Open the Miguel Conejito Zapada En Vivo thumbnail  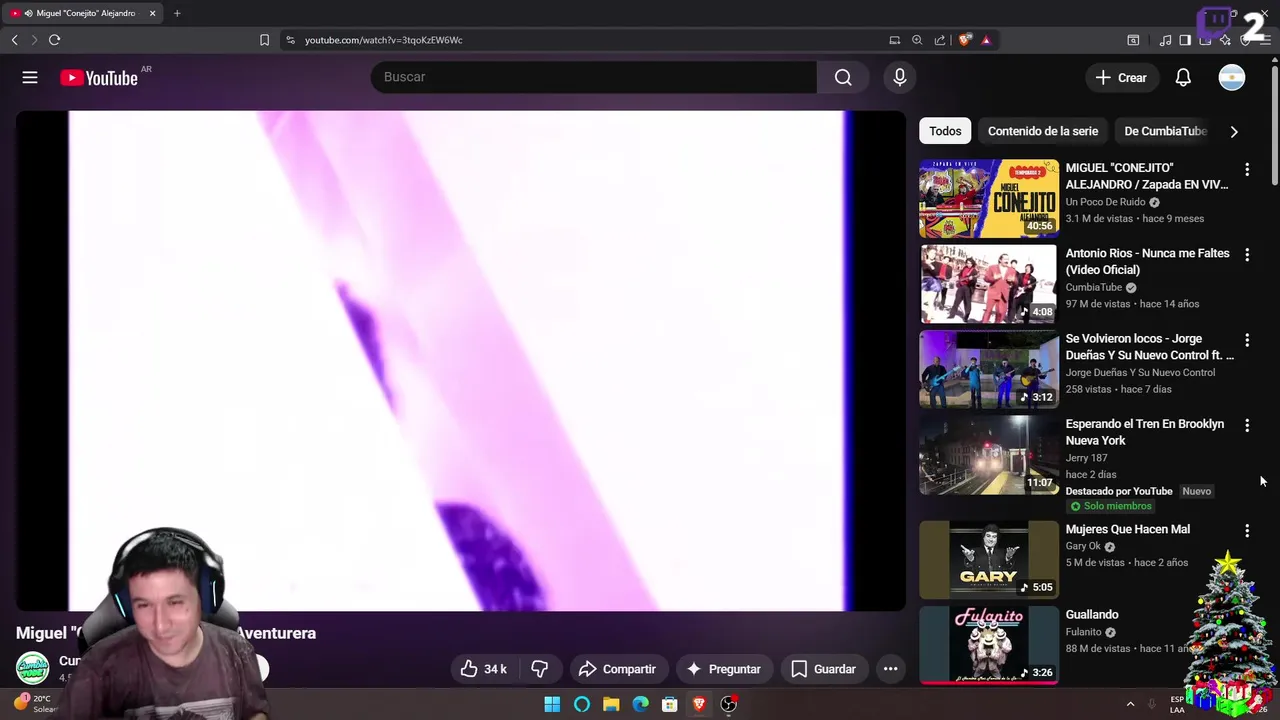[x=989, y=198]
